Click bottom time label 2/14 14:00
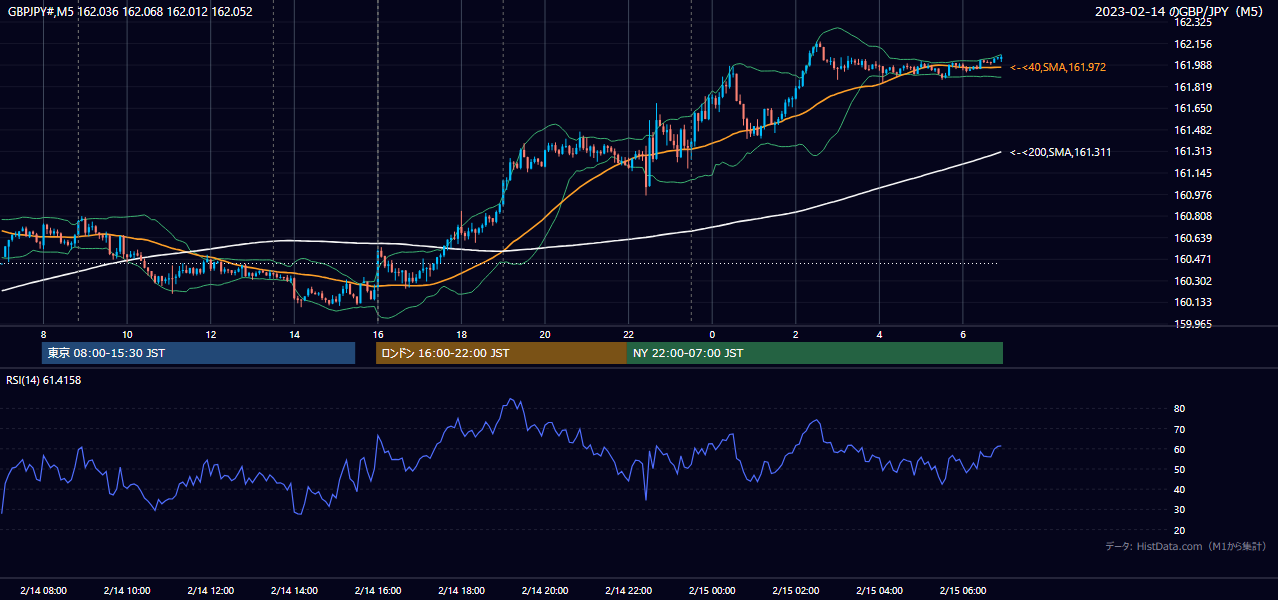The width and height of the screenshot is (1278, 600). tap(294, 590)
